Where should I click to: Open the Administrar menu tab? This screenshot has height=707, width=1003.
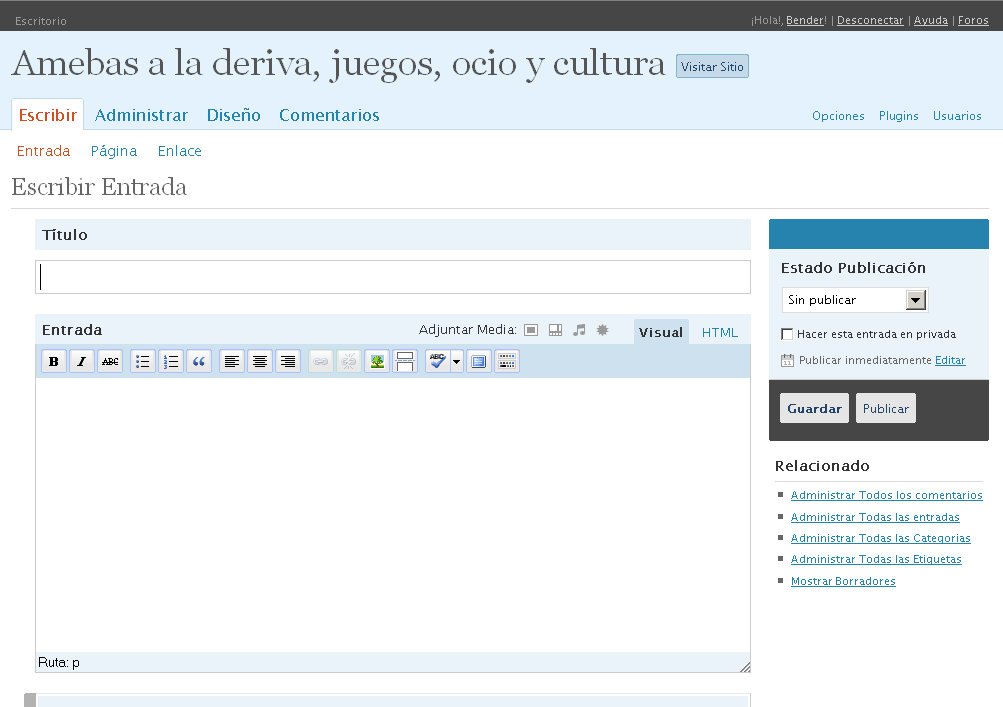(x=141, y=115)
